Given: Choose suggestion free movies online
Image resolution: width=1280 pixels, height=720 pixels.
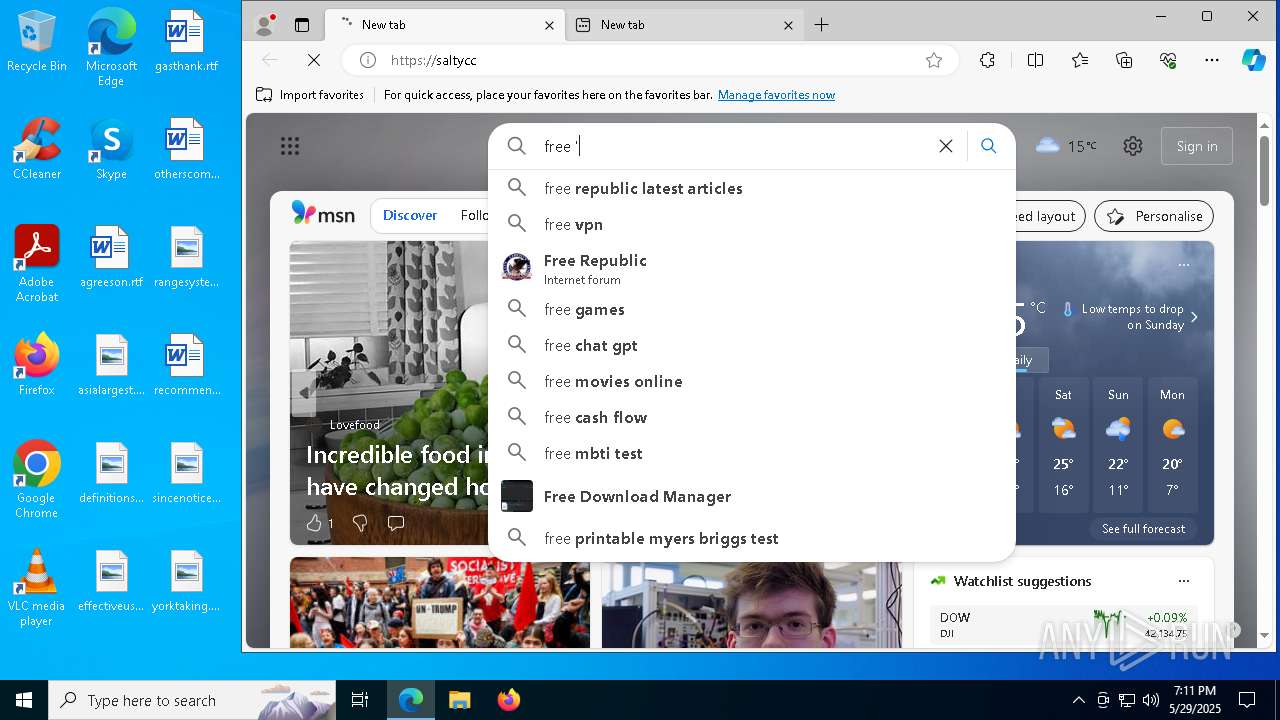Looking at the screenshot, I should [x=752, y=381].
